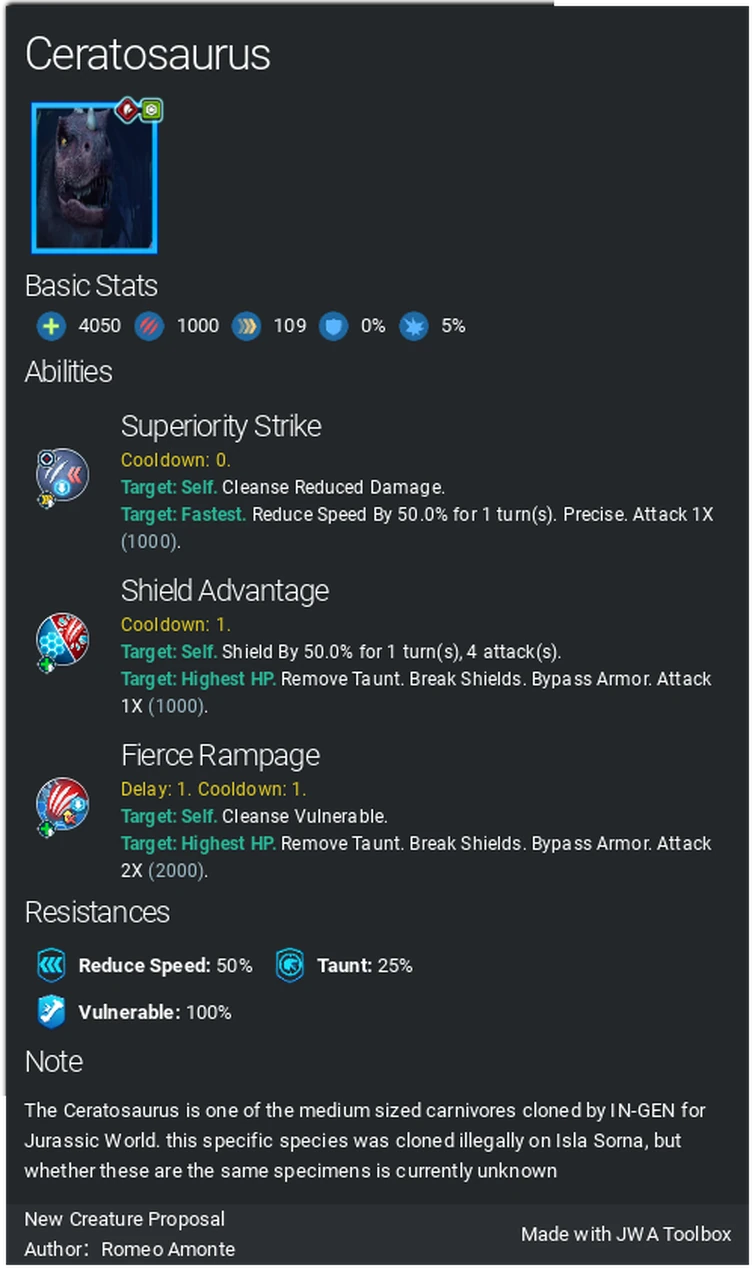Click the Fierce Rampage ability icon
This screenshot has height=1271, width=755.
pyautogui.click(x=61, y=804)
